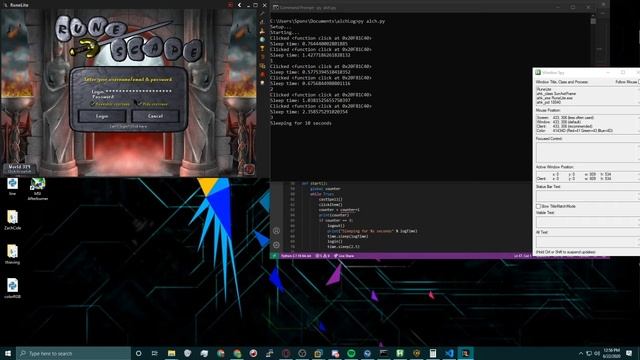Open Task View on taskbar
Image resolution: width=640 pixels, height=360 pixels.
155,353
